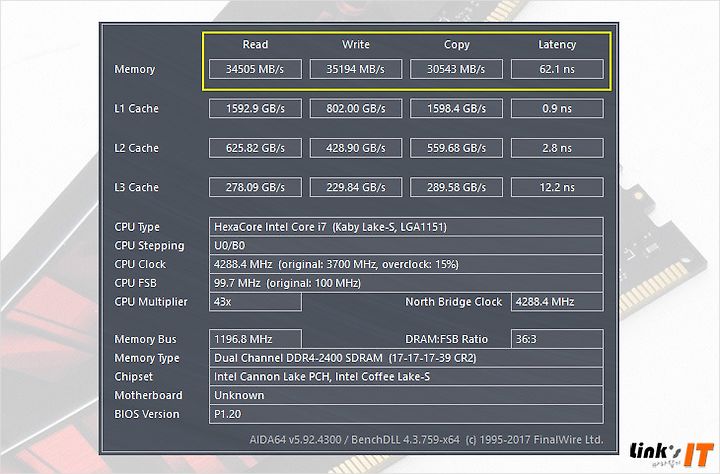
Task: Click L1 Cache copy value 1598.4 GB/s
Action: click(456, 108)
